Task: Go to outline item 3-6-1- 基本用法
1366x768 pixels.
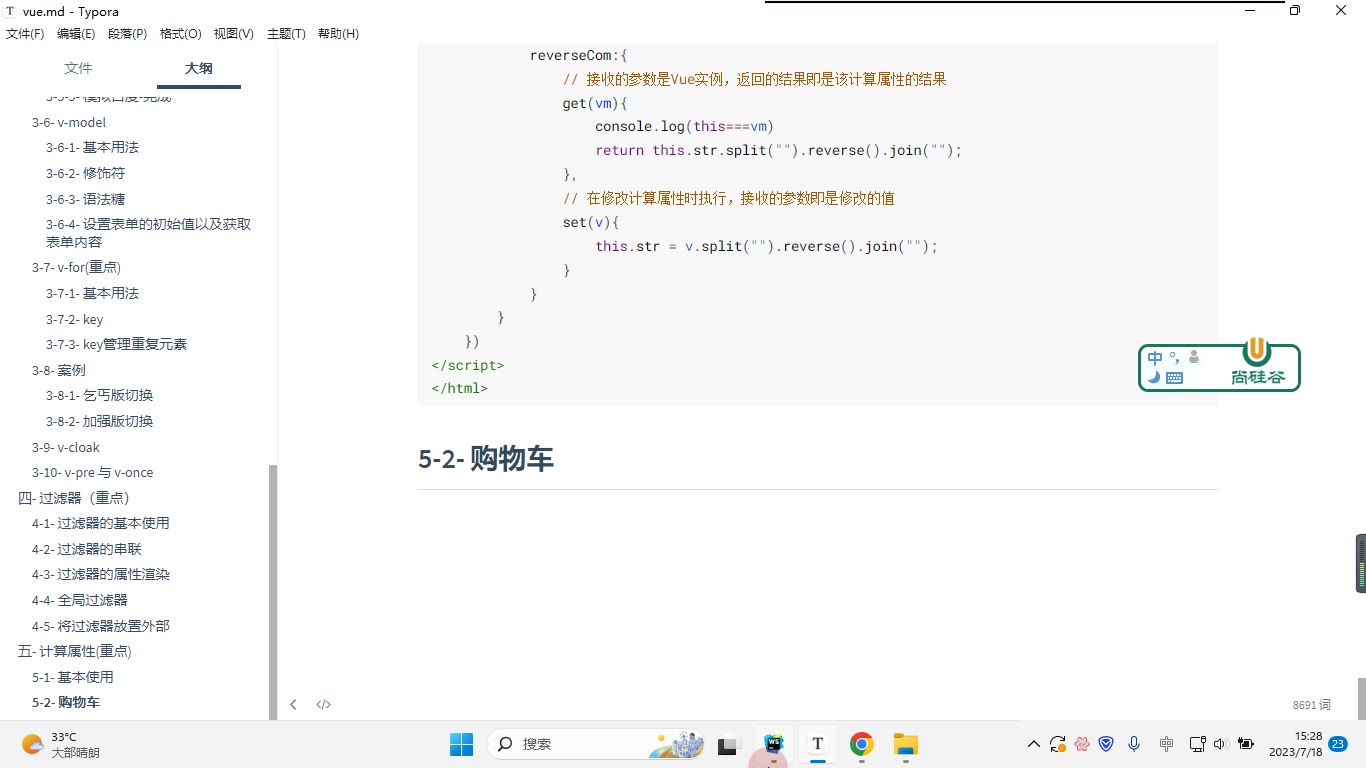Action: [92, 147]
